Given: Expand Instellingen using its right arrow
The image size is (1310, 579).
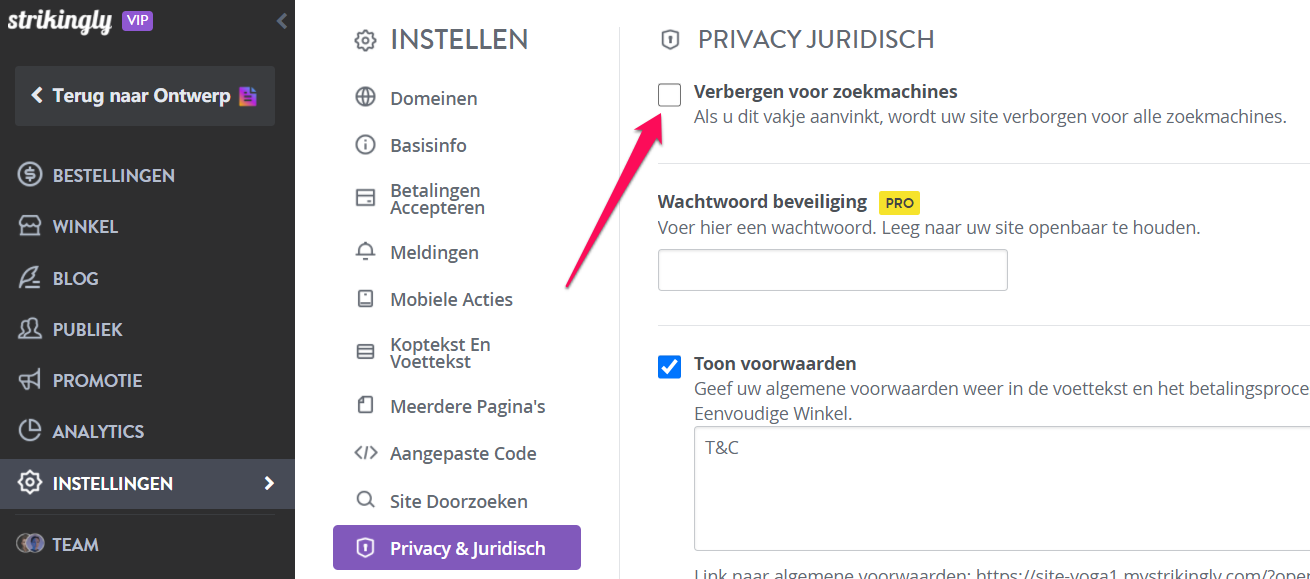Looking at the screenshot, I should pyautogui.click(x=268, y=483).
